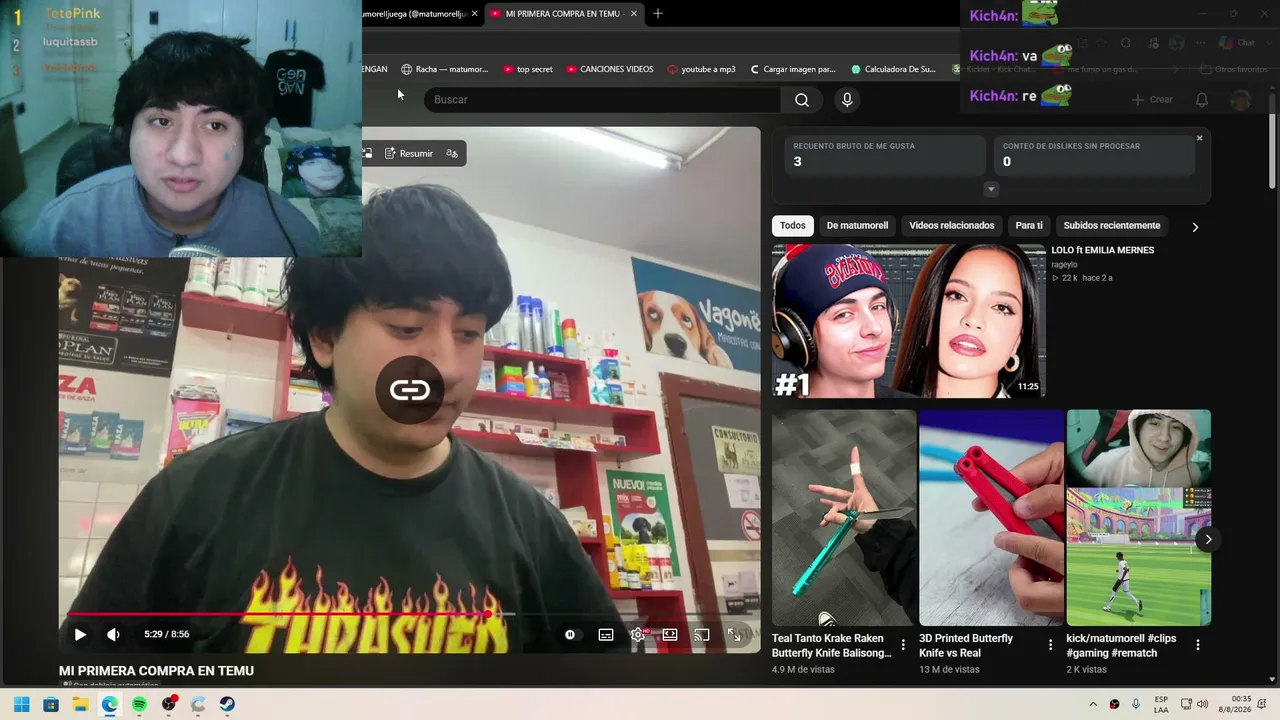Open Spotify from the taskbar

pyautogui.click(x=139, y=704)
